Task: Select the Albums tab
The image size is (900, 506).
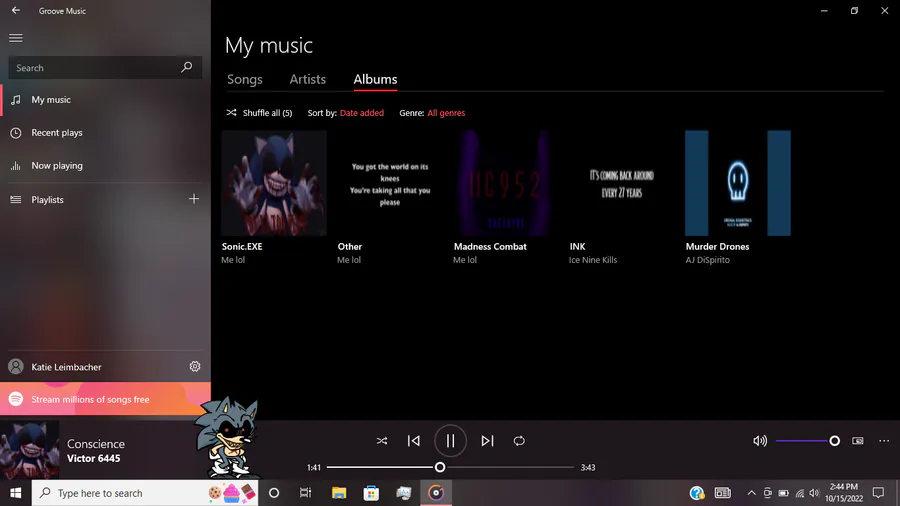Action: (375, 79)
